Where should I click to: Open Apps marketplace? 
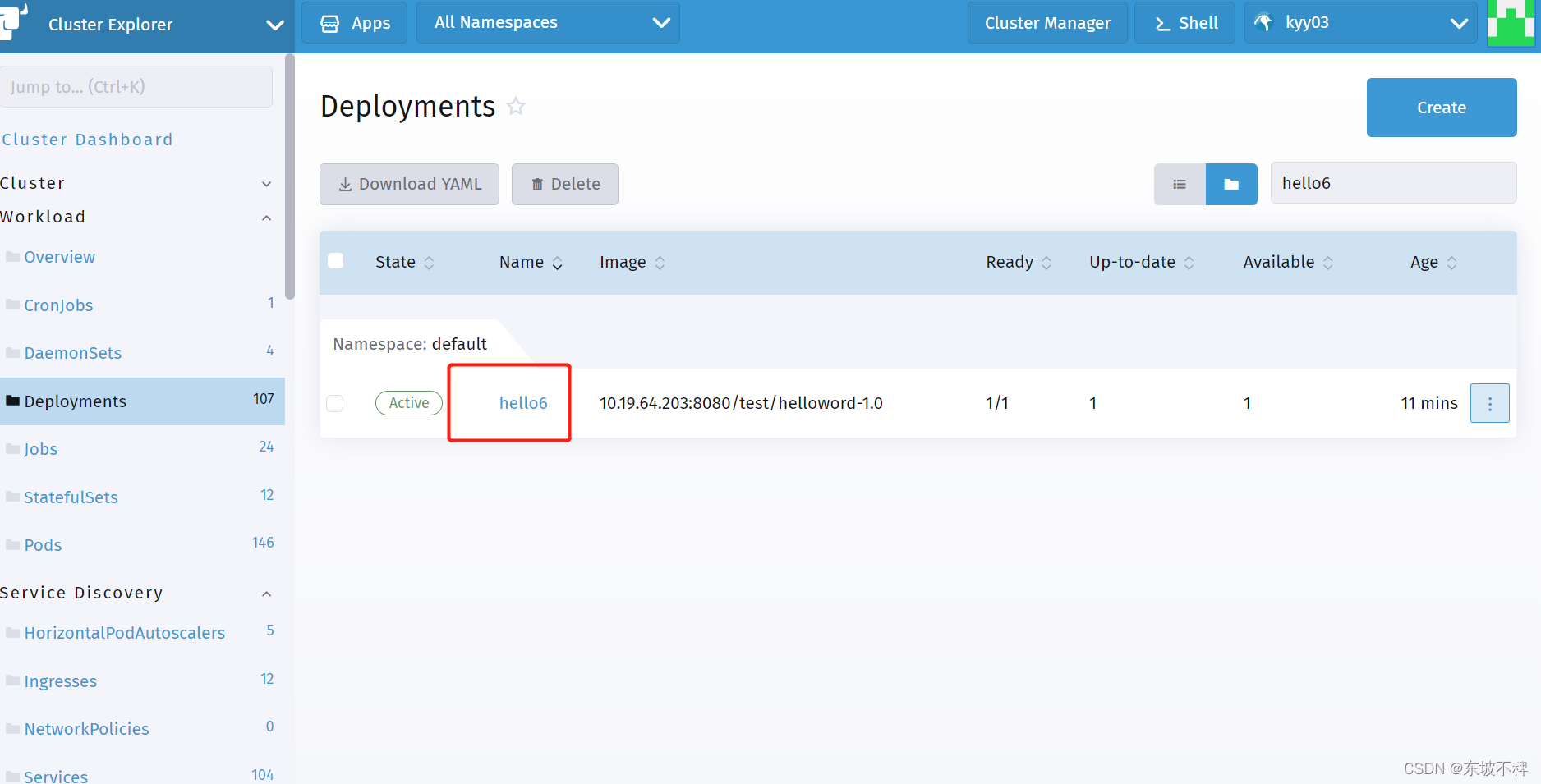click(x=355, y=23)
